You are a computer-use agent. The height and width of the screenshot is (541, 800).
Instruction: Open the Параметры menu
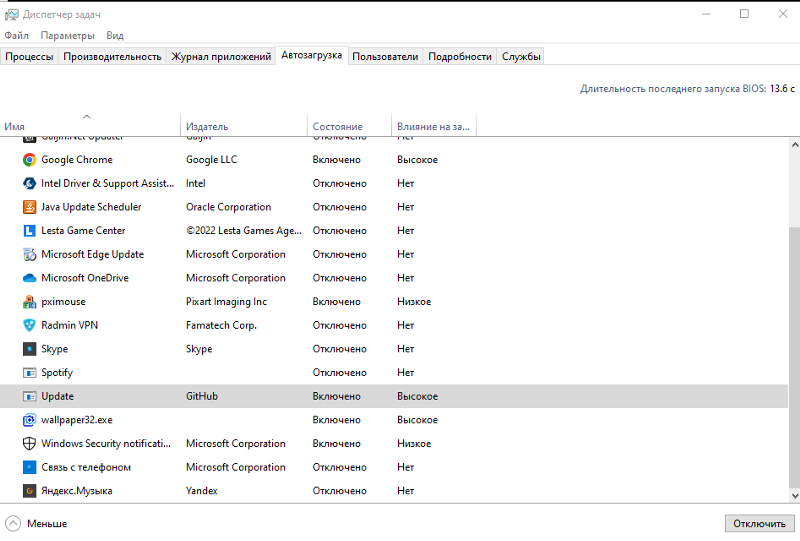[x=67, y=35]
